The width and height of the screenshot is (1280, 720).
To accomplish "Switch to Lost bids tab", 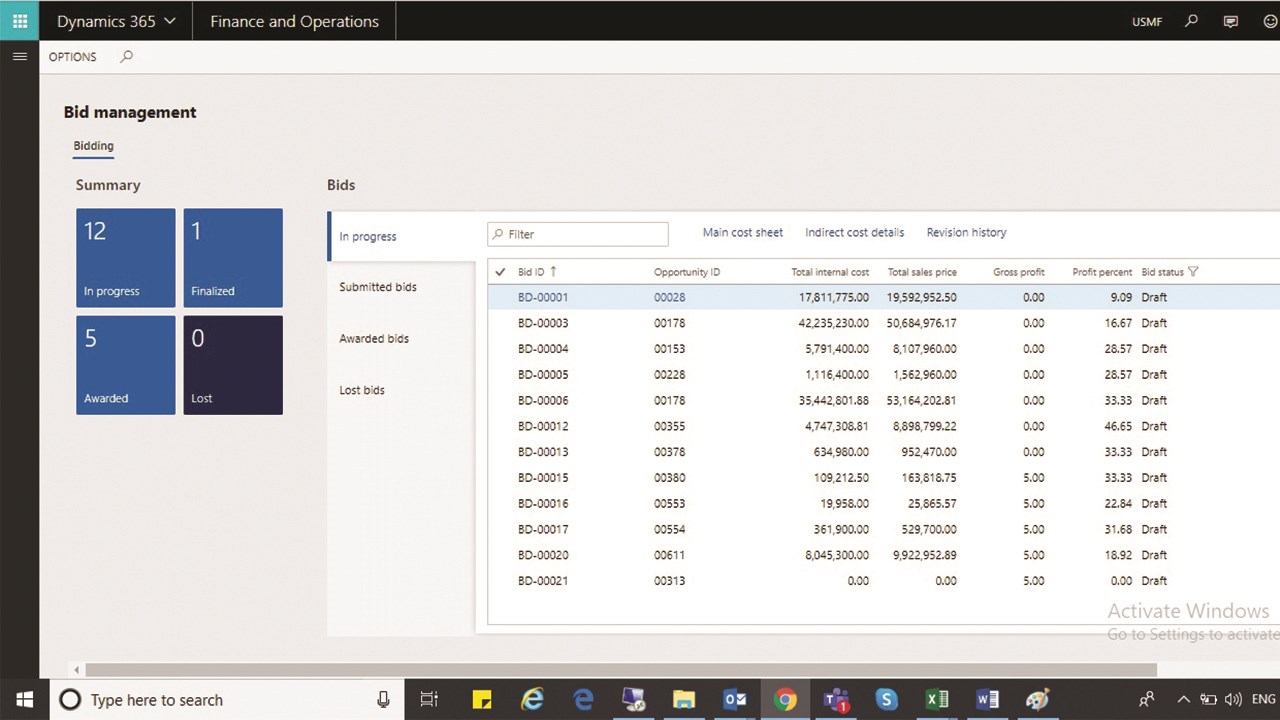I will tap(402, 390).
